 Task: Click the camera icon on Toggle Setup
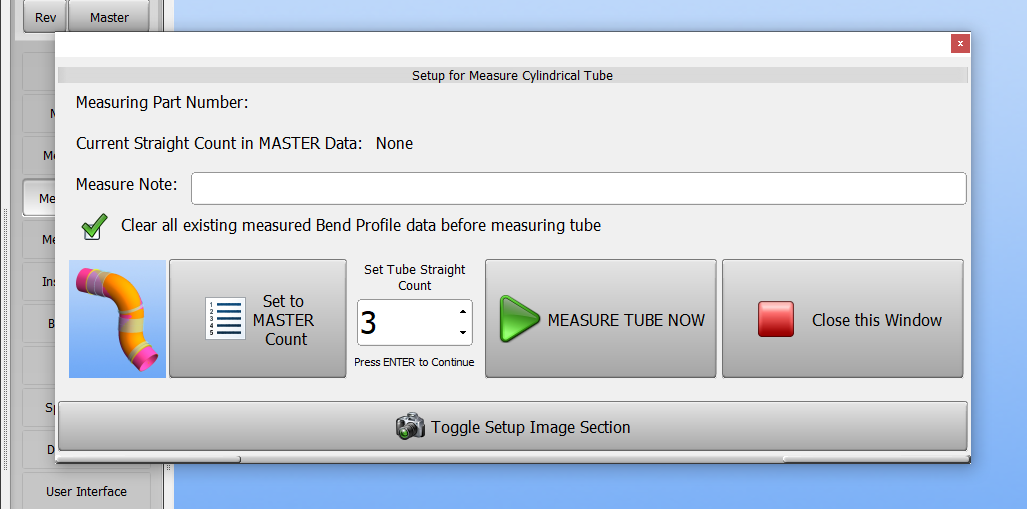click(411, 426)
